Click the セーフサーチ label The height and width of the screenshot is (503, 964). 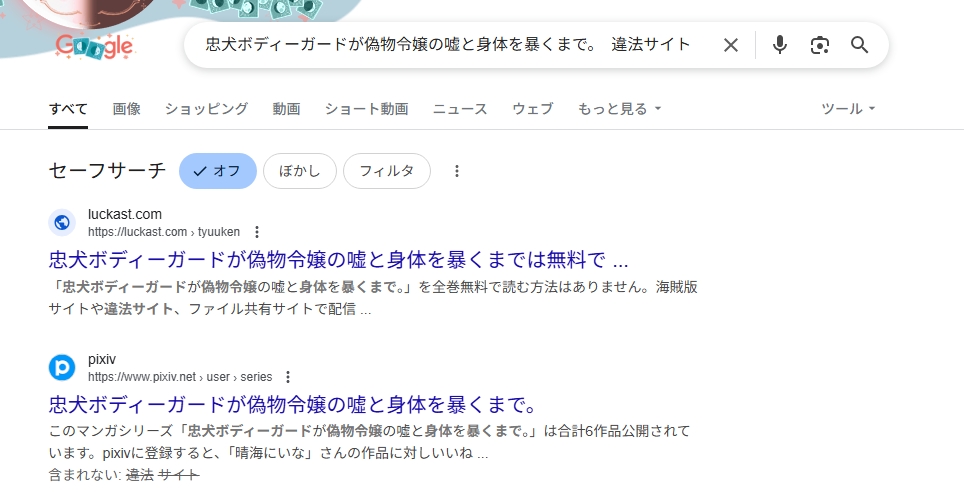click(x=107, y=170)
